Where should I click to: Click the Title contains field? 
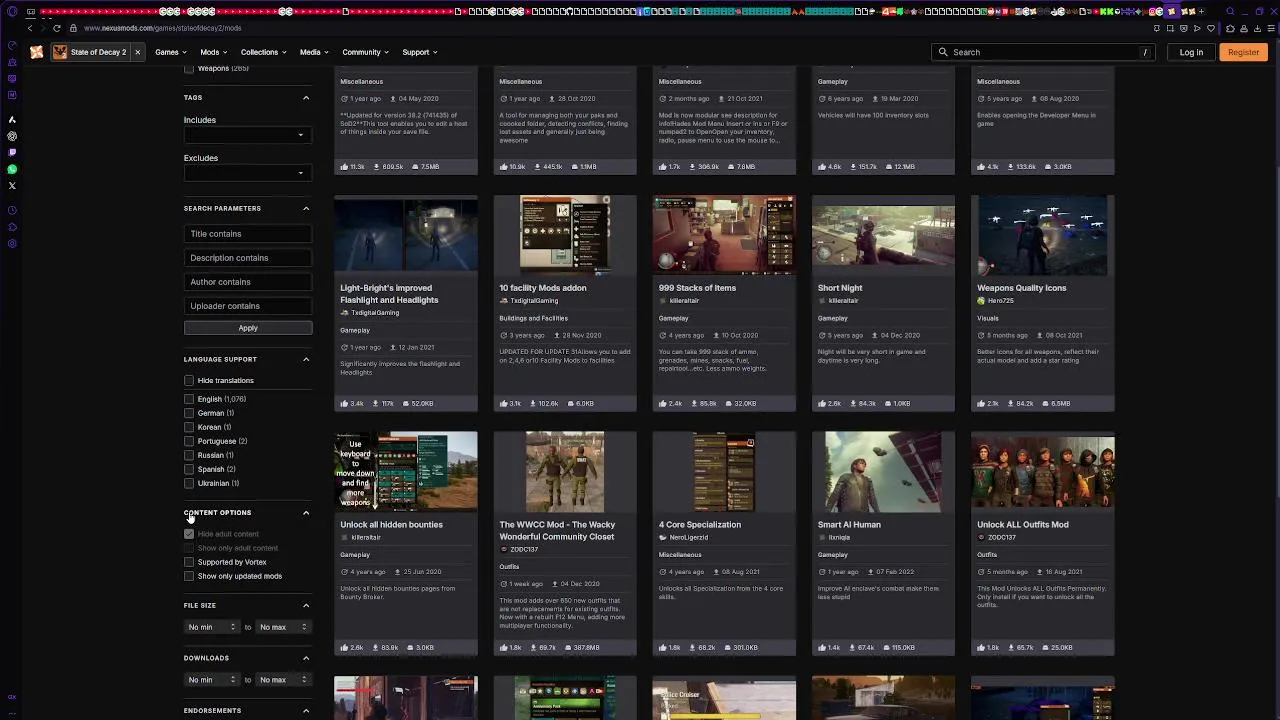248,234
